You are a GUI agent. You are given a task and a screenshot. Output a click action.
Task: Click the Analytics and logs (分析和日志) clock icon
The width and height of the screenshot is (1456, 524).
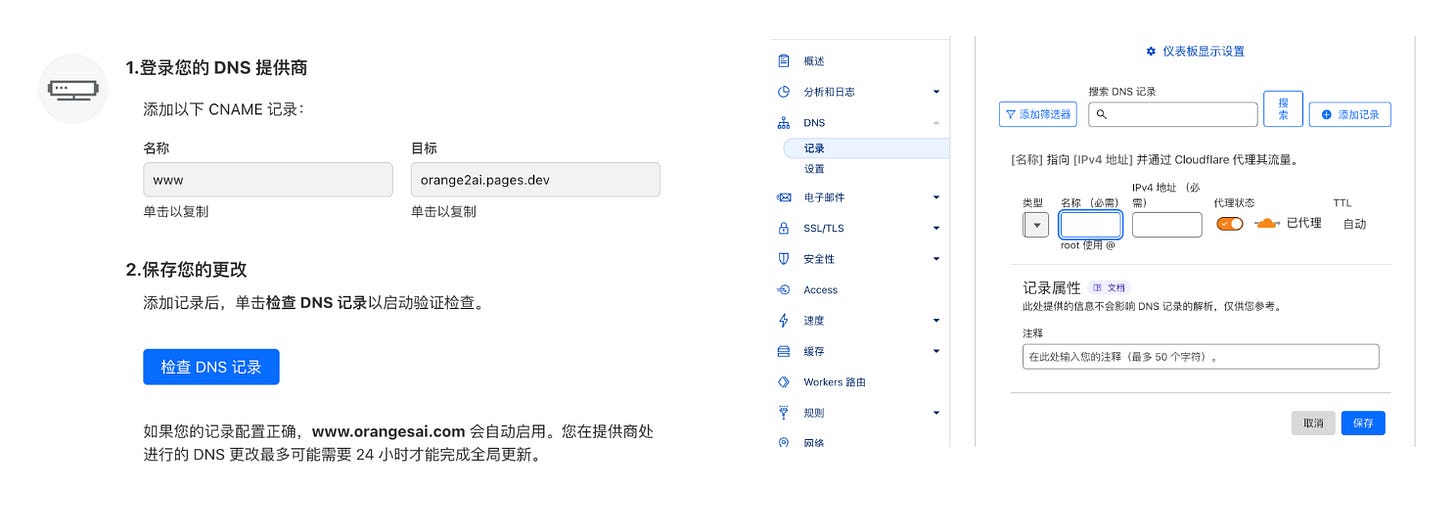tap(784, 92)
